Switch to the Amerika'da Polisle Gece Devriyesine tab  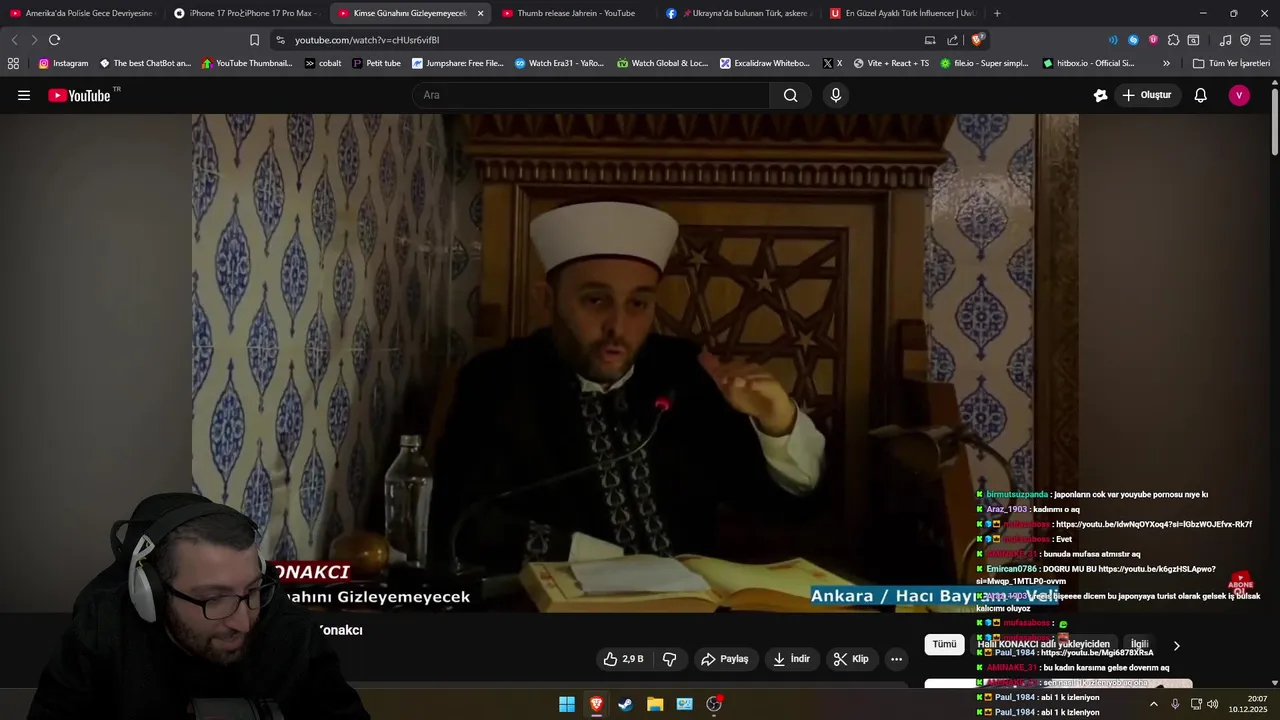pyautogui.click(x=81, y=13)
